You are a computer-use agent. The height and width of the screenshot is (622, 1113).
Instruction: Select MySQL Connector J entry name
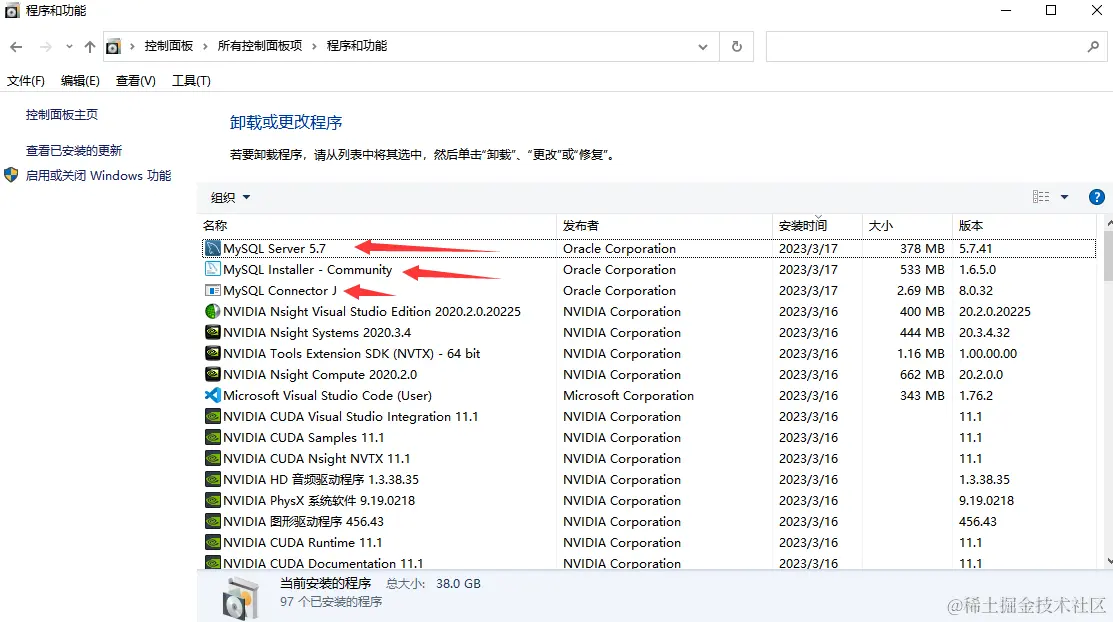click(280, 290)
